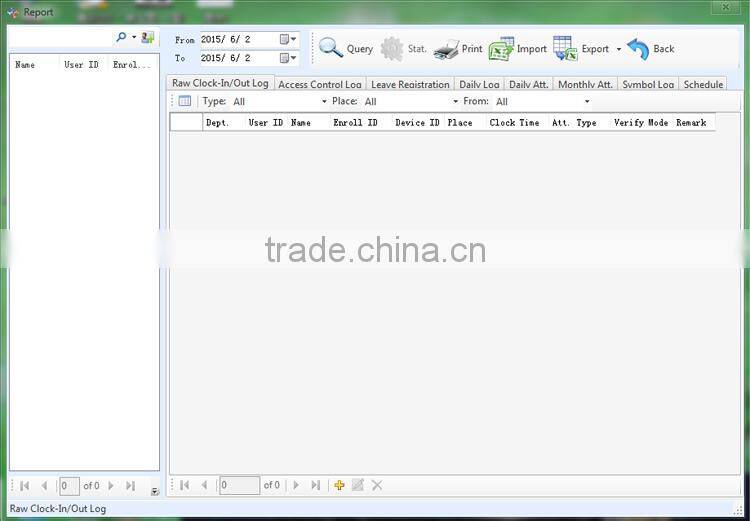Click the Clock Time column header
750x521 pixels.
515,123
